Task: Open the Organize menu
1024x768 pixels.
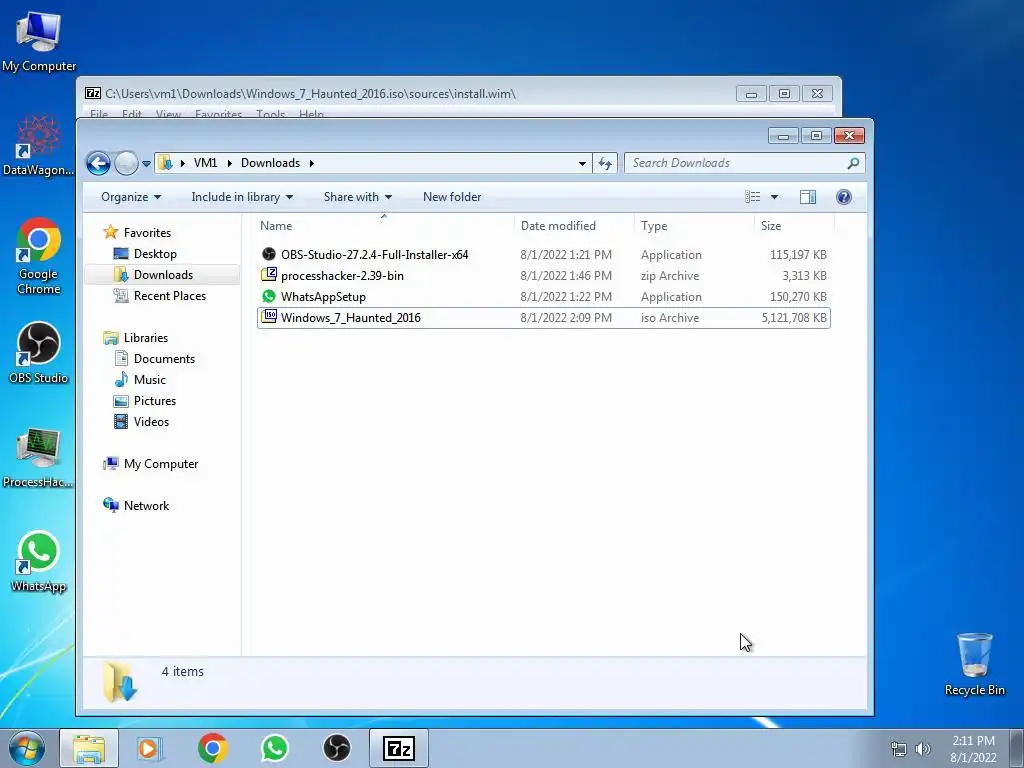Action: (x=131, y=197)
